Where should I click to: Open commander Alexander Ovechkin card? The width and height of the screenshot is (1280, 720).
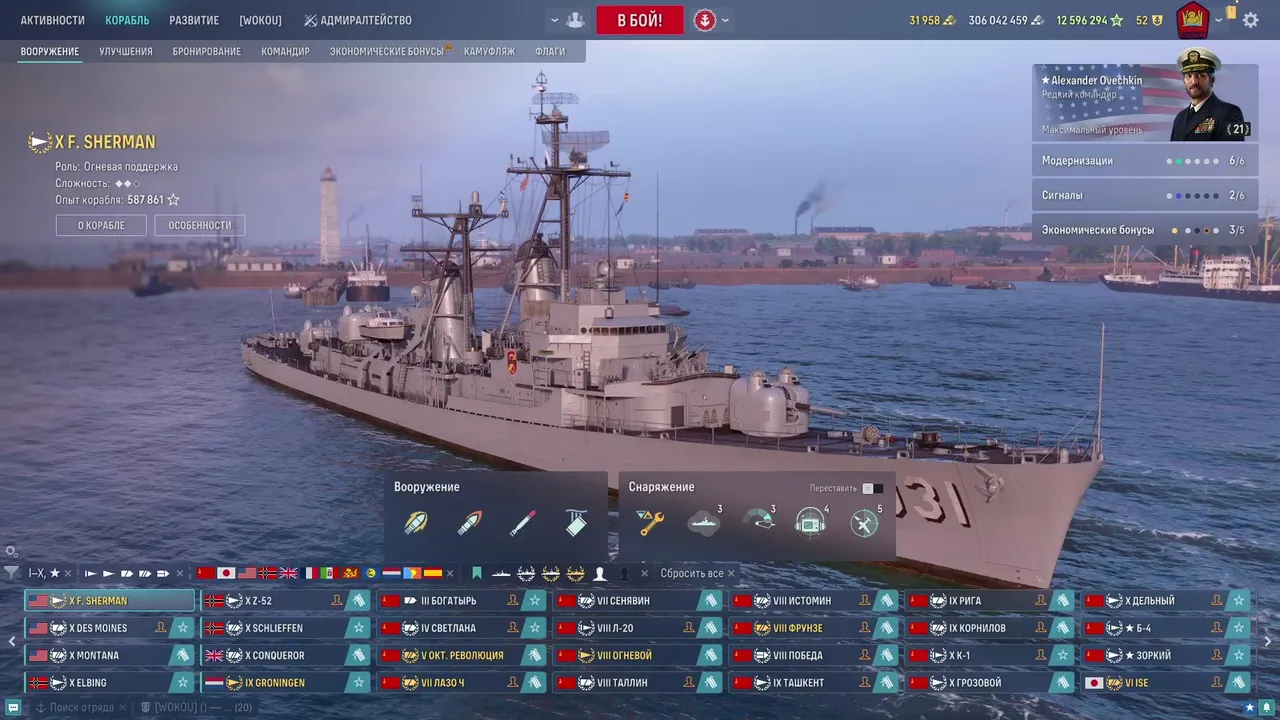(1144, 103)
